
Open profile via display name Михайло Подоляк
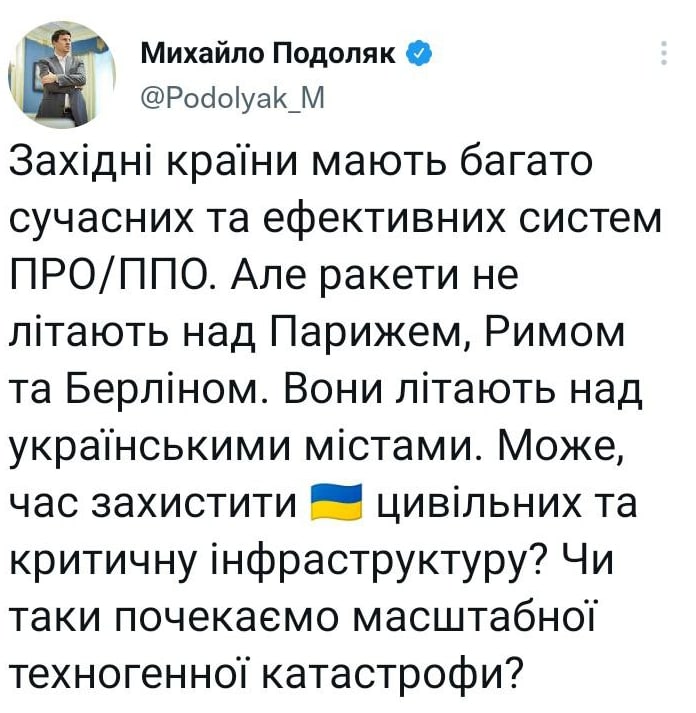[x=268, y=54]
